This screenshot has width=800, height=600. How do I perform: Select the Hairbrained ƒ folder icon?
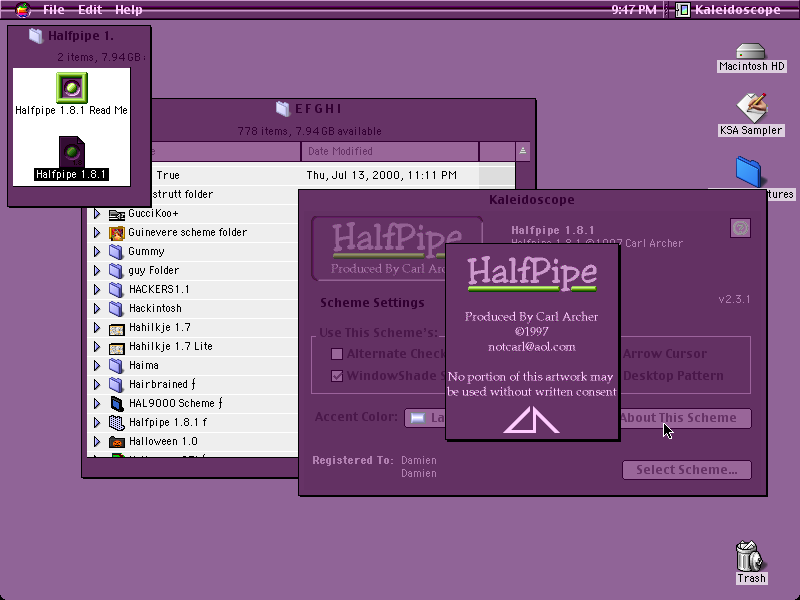tap(117, 385)
